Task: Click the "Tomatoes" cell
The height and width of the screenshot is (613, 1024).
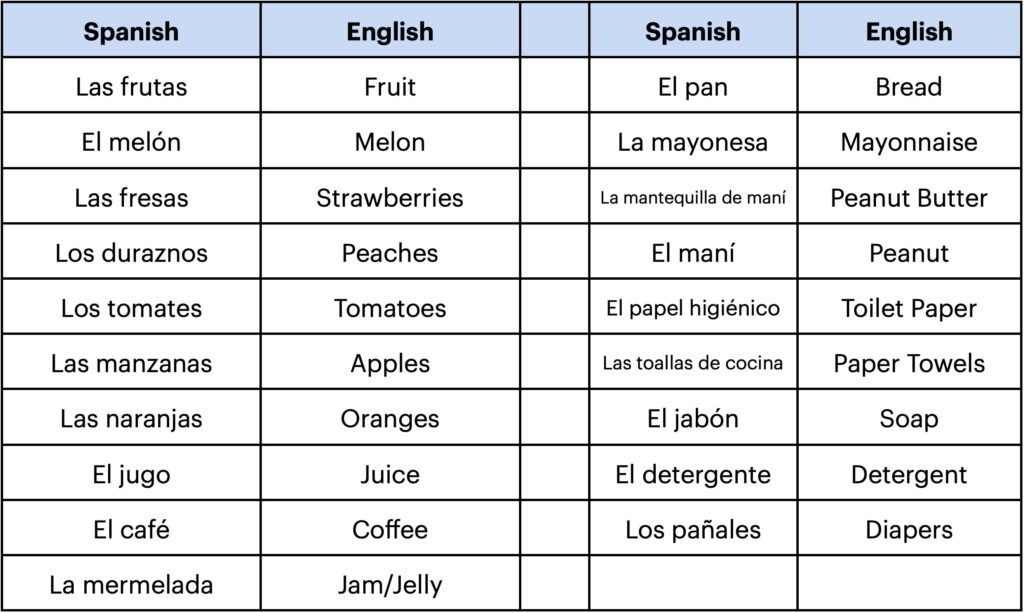Action: pos(390,308)
